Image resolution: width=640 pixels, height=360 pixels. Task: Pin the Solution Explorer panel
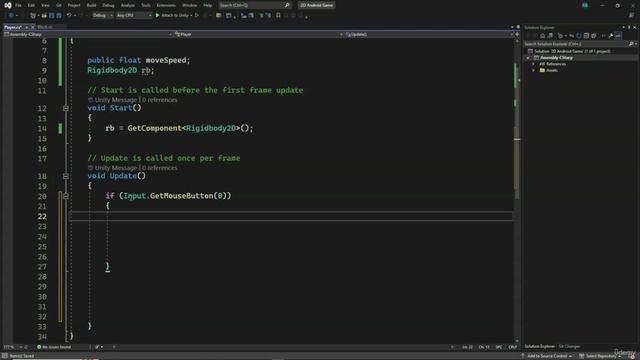click(x=629, y=27)
